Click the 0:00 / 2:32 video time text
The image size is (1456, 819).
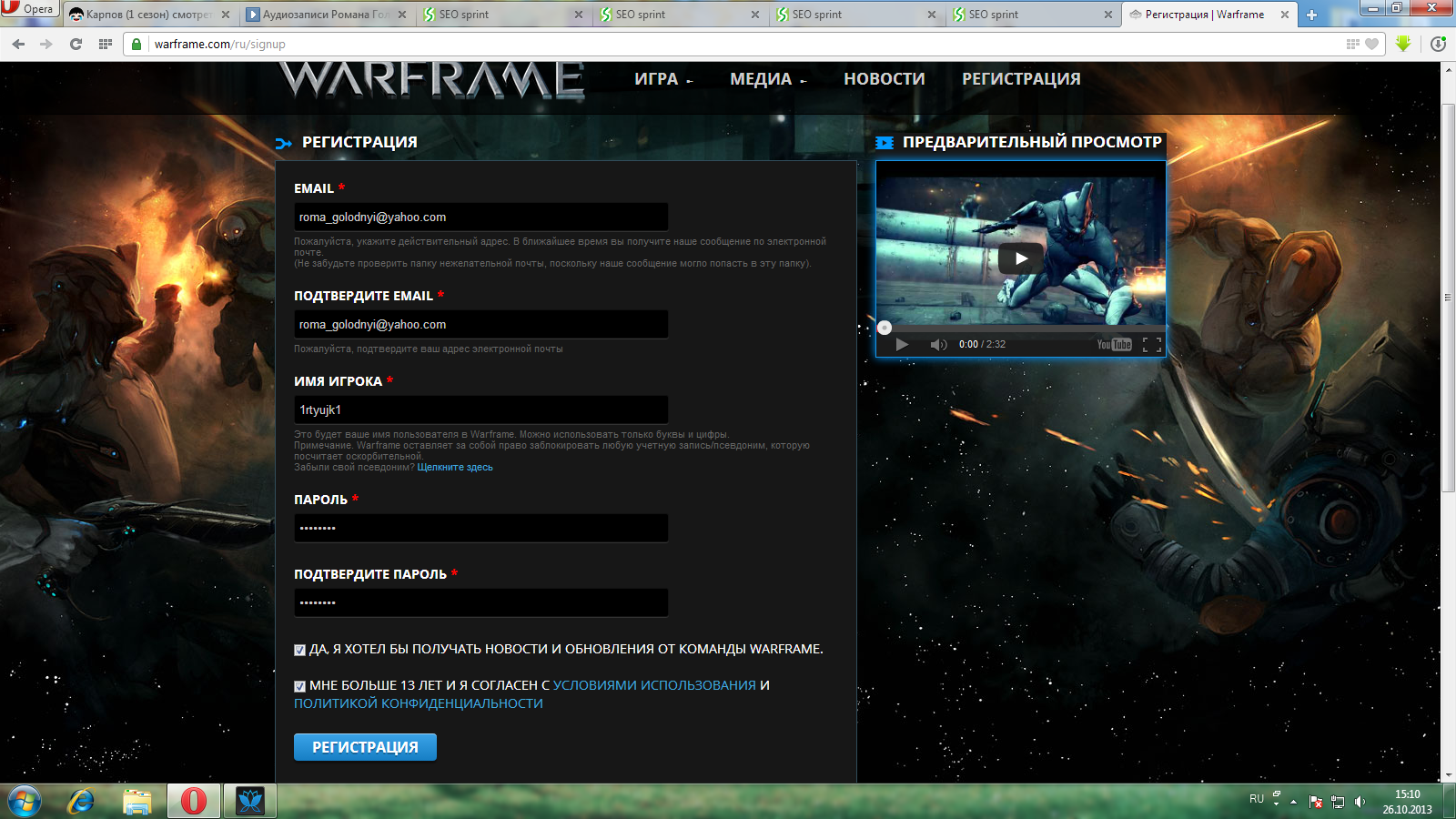tap(982, 345)
